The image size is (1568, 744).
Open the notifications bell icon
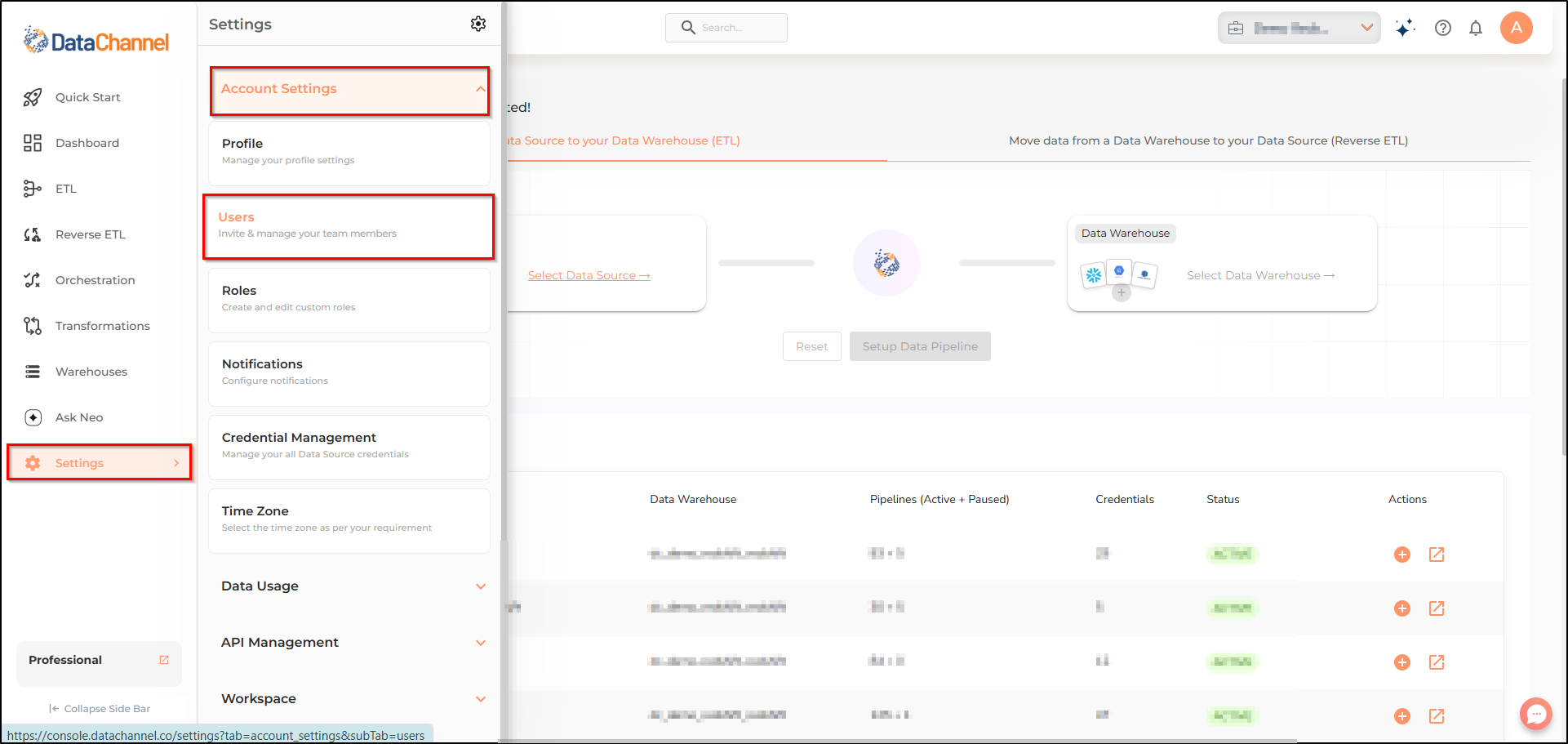1476,28
